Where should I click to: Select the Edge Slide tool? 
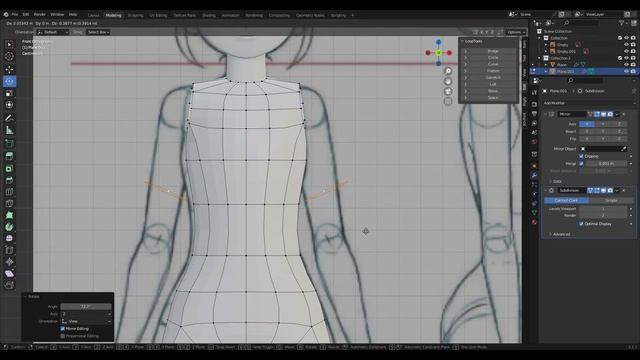[9, 250]
